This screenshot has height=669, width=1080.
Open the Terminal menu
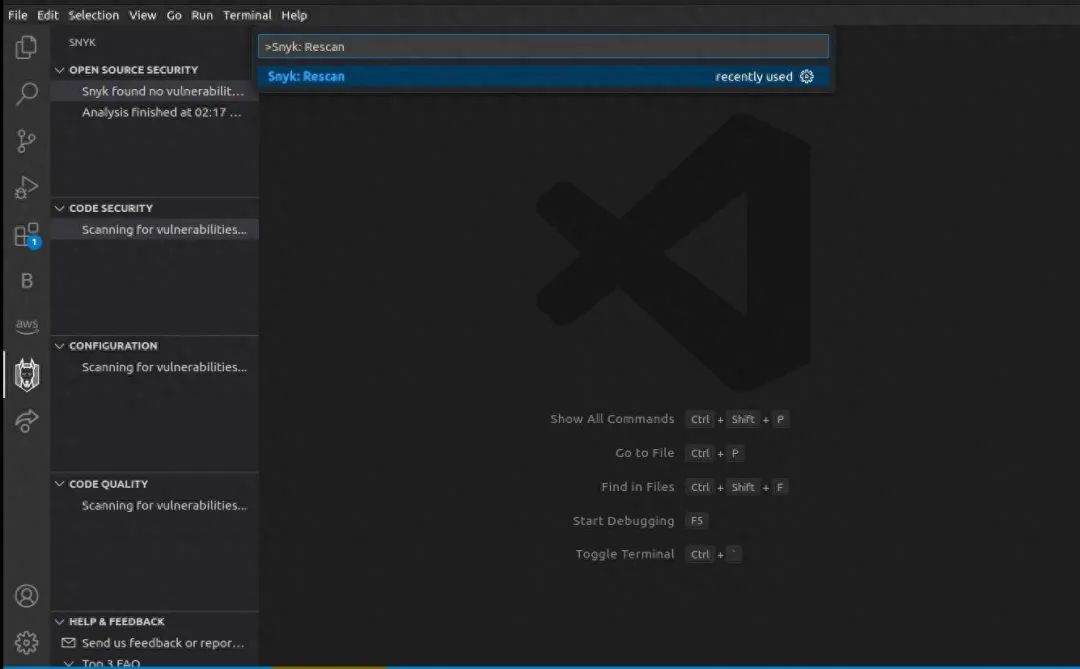247,14
